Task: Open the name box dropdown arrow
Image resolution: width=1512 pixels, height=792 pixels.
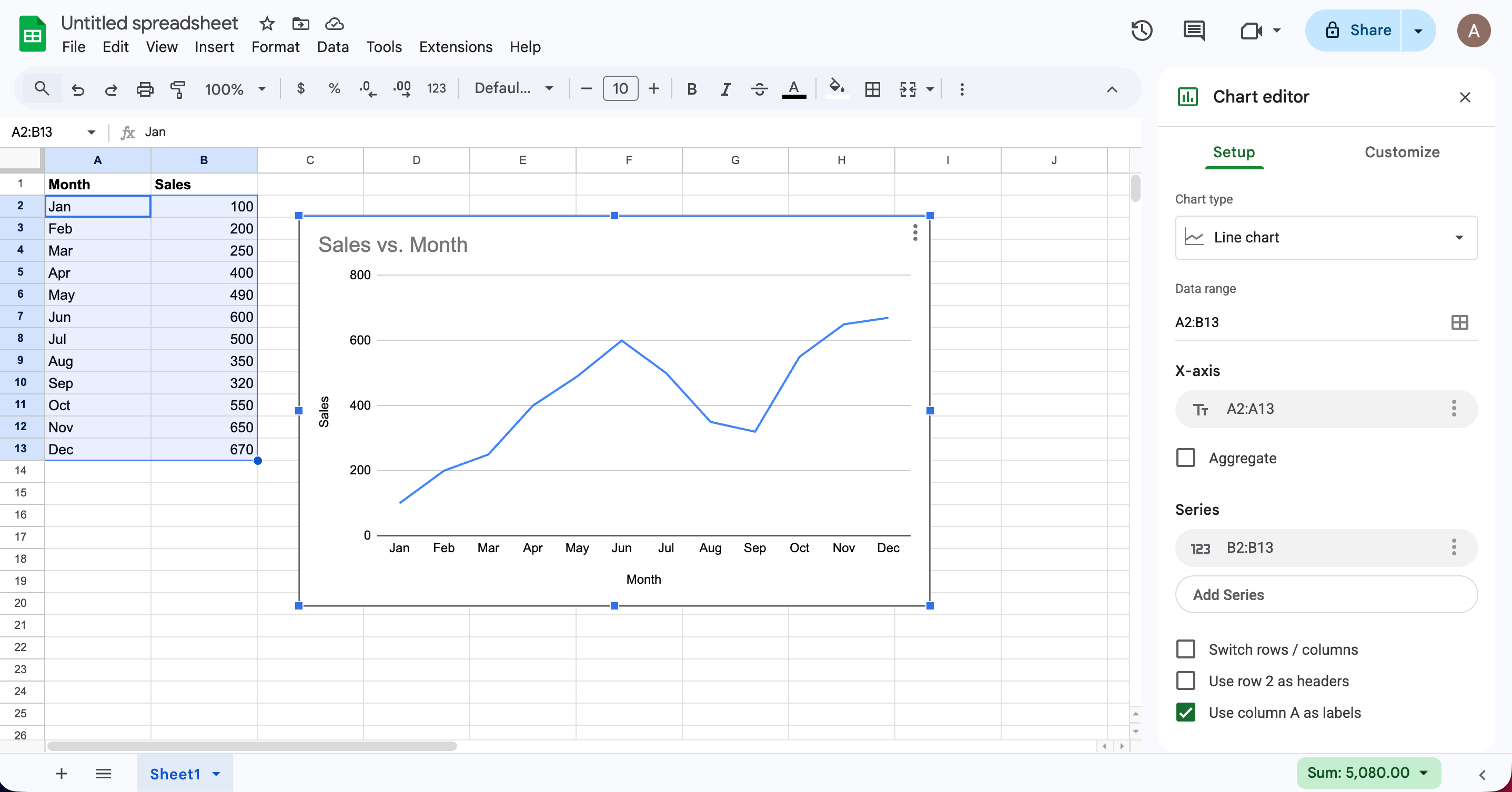Action: 91,132
